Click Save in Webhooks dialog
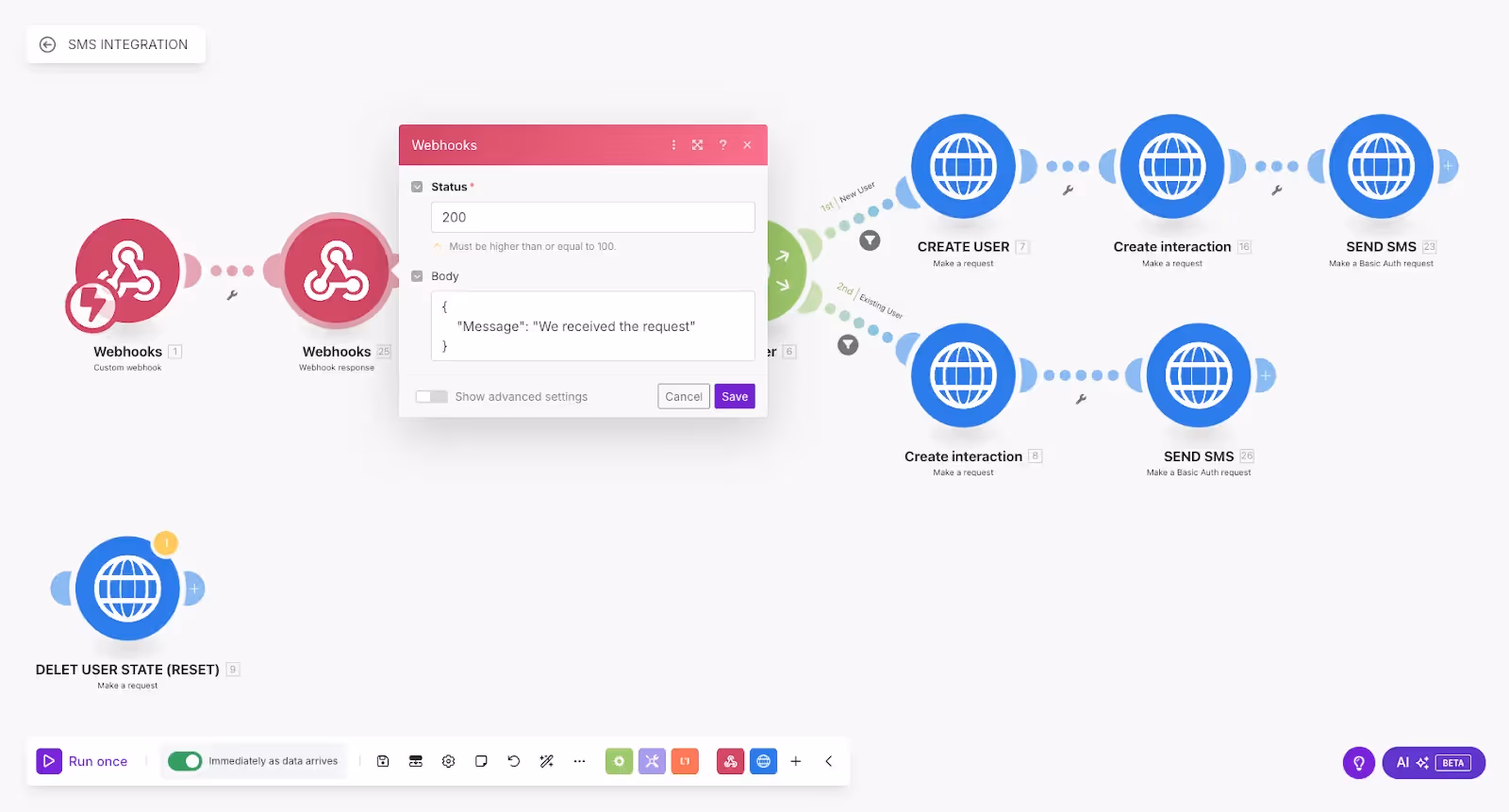 pyautogui.click(x=735, y=397)
